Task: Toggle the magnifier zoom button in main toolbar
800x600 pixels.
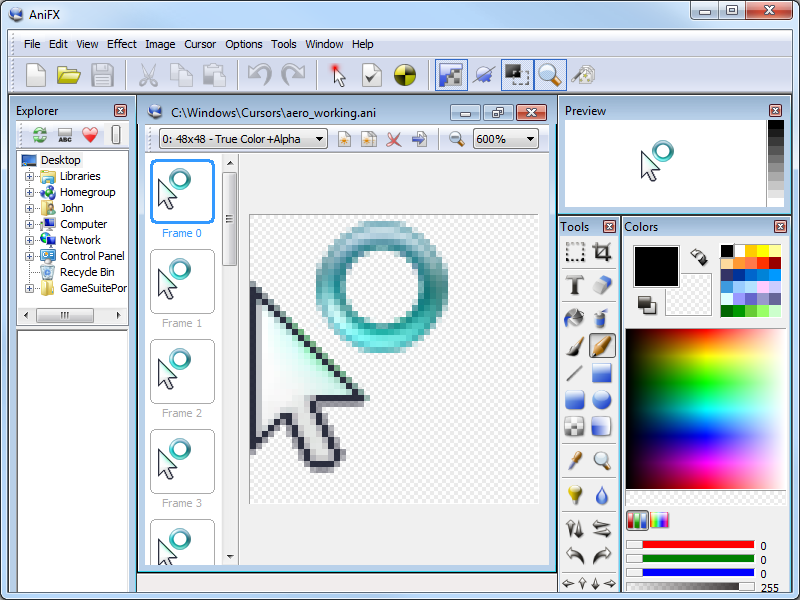Action: (x=549, y=75)
